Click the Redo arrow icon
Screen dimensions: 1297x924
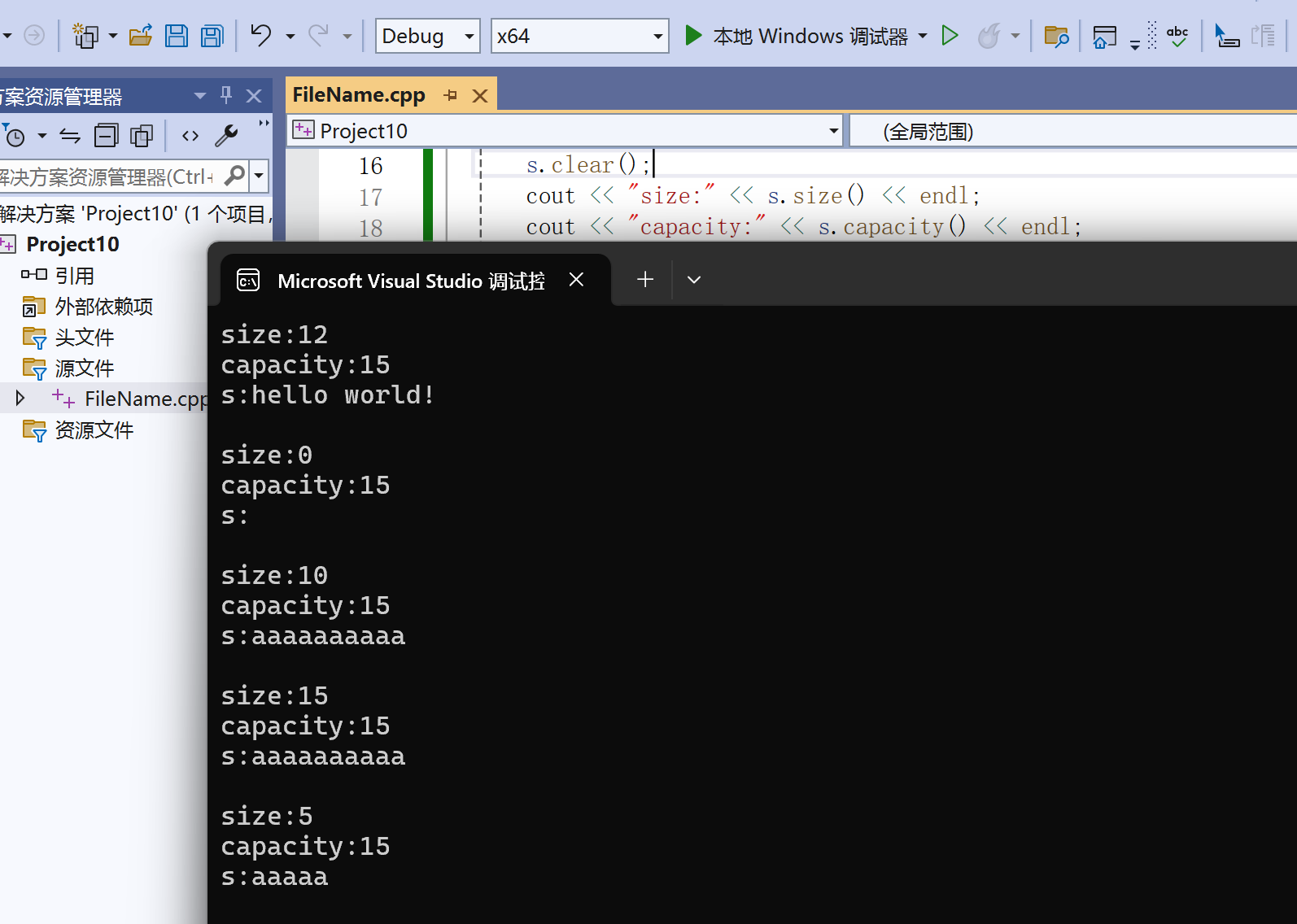click(318, 35)
